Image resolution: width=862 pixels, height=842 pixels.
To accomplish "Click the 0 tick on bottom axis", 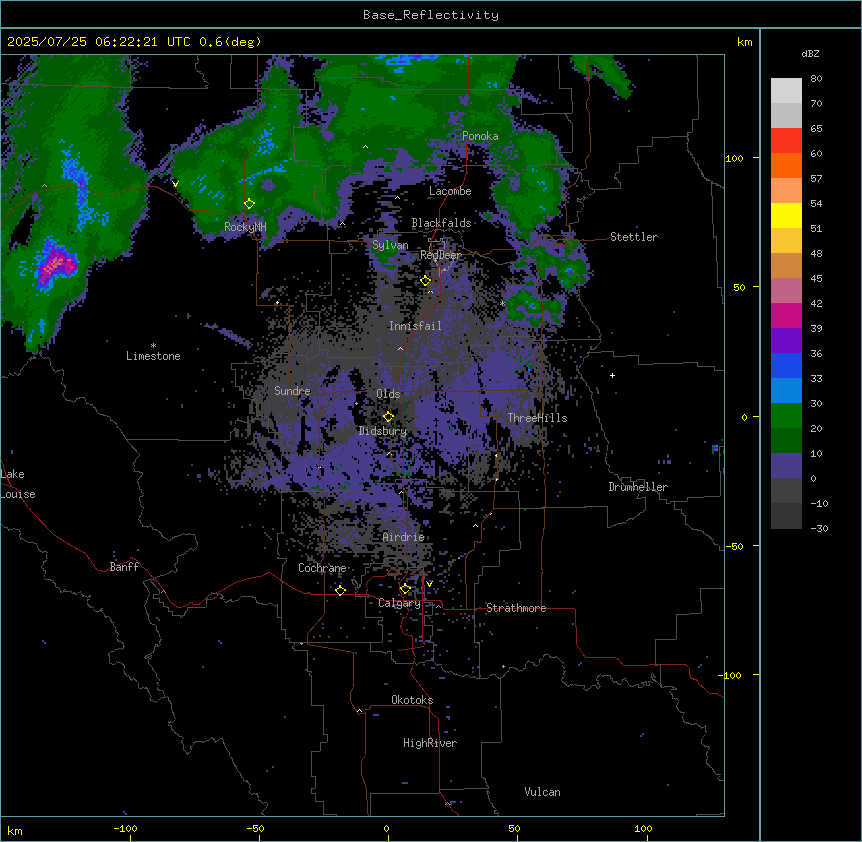I will click(386, 828).
